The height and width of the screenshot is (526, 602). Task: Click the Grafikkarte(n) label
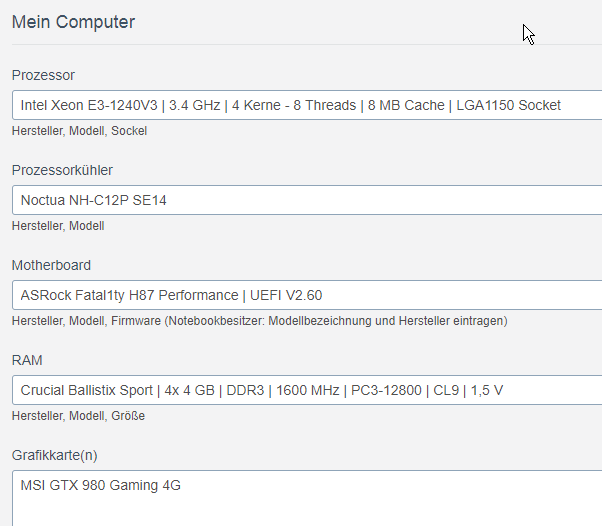pos(55,455)
